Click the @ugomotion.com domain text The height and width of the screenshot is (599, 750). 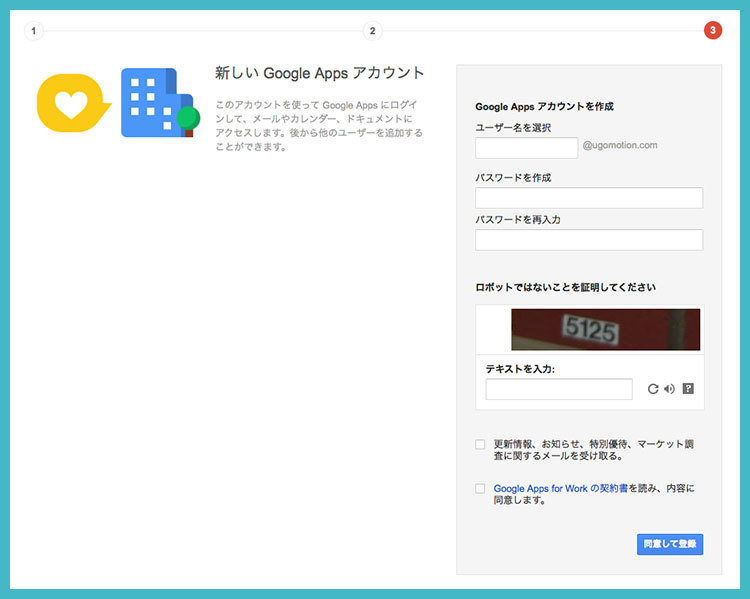click(x=620, y=145)
